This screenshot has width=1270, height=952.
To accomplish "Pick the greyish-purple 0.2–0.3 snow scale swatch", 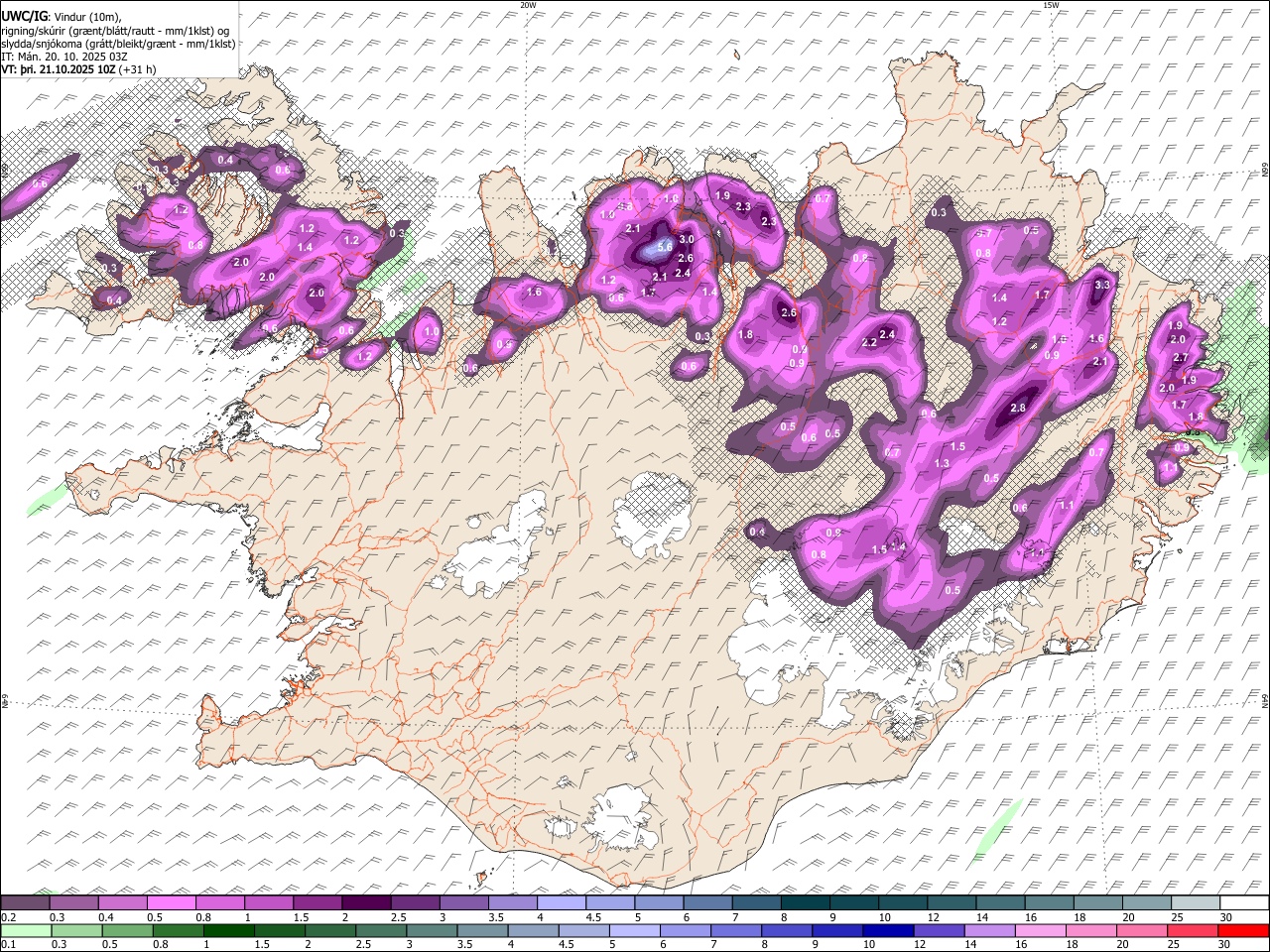I will coord(25,903).
